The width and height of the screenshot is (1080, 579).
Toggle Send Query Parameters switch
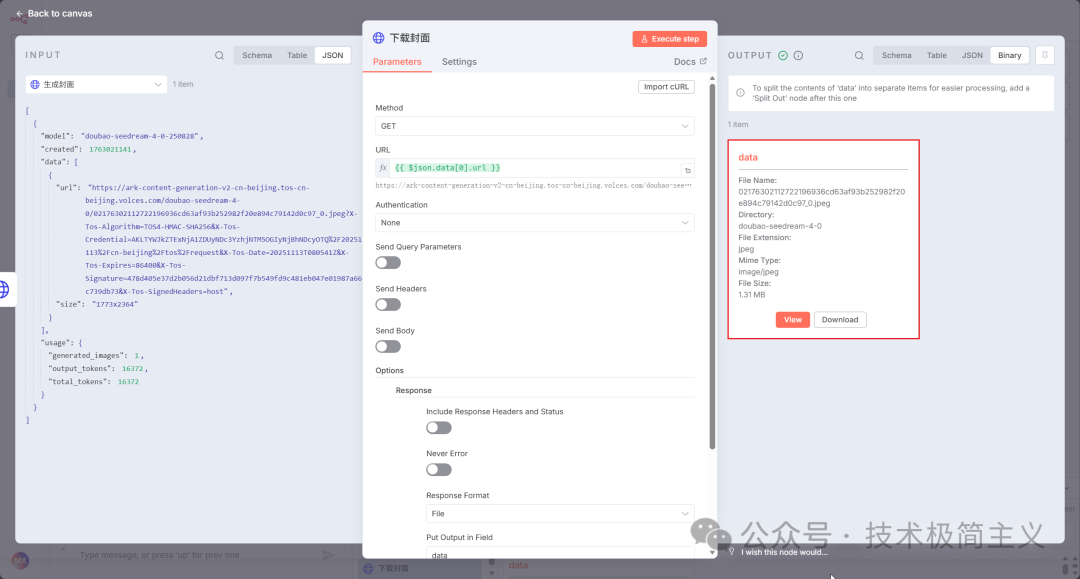(x=388, y=262)
